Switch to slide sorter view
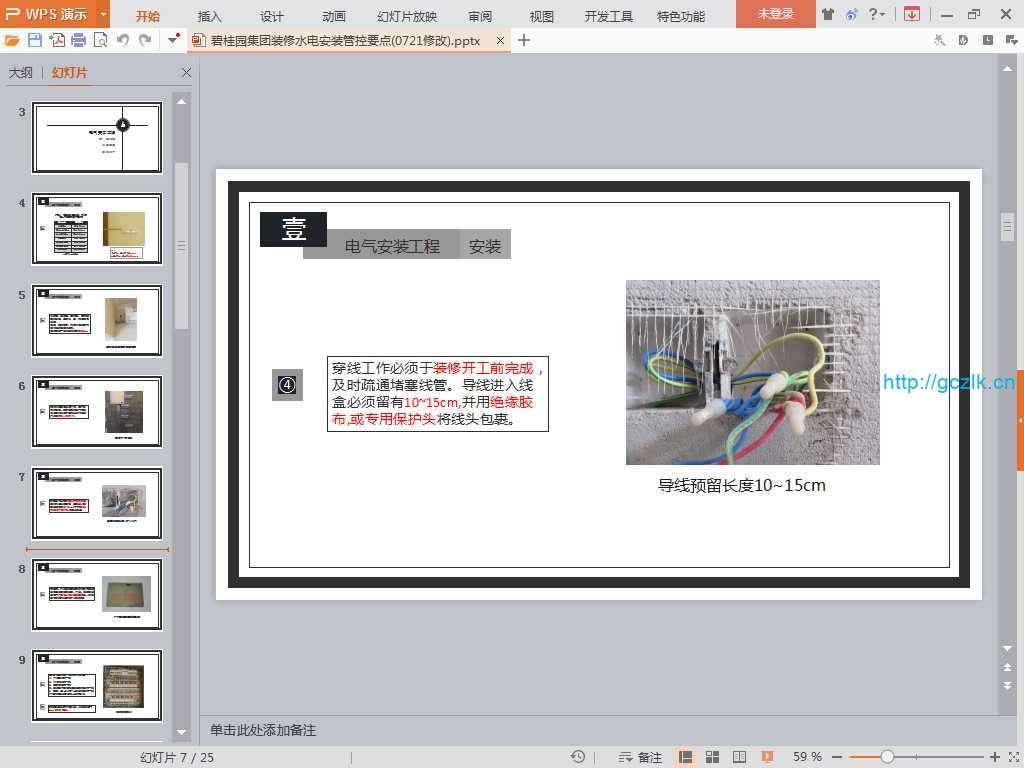Viewport: 1024px width, 768px height. point(713,757)
